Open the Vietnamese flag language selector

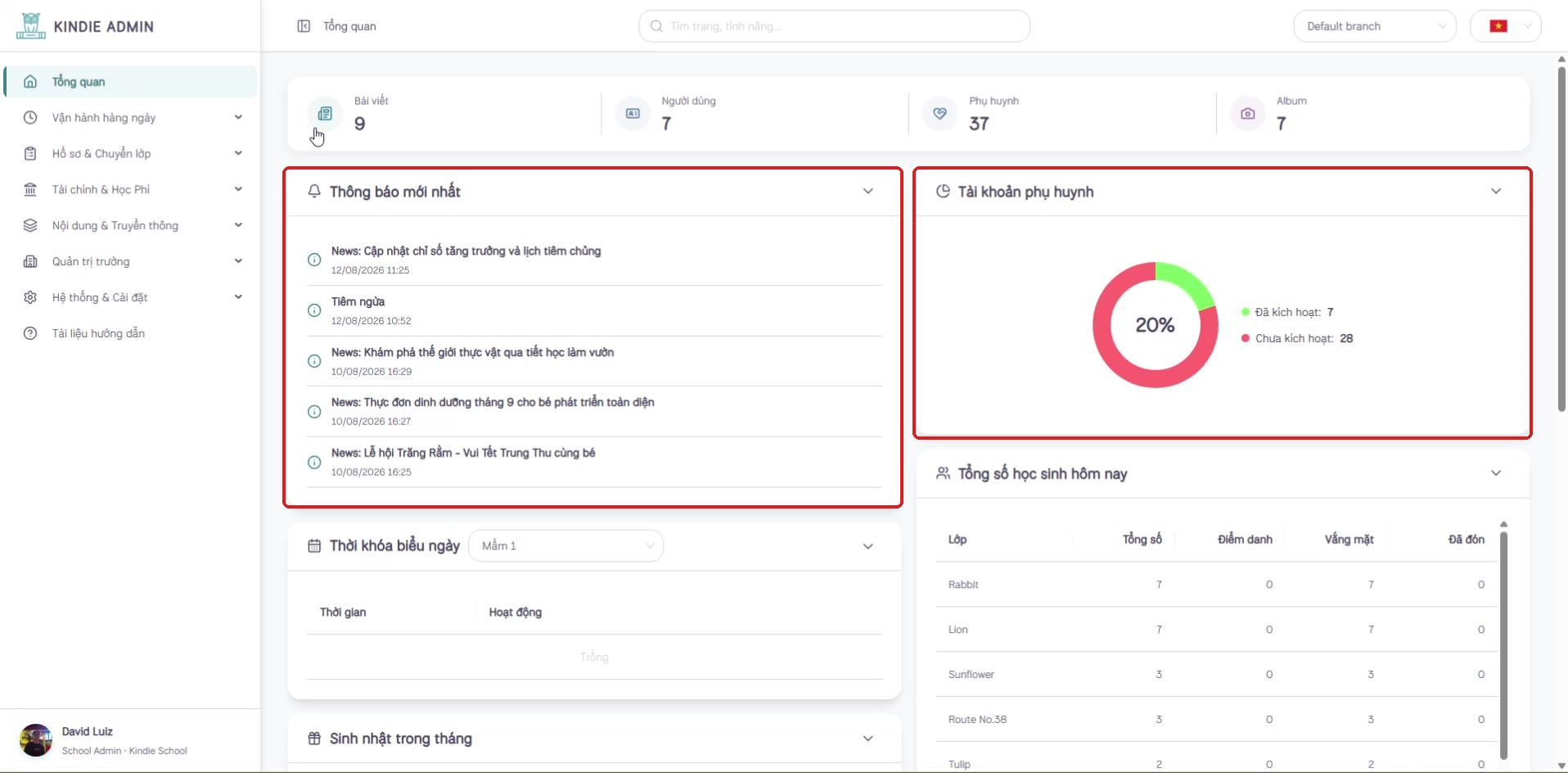click(1506, 26)
